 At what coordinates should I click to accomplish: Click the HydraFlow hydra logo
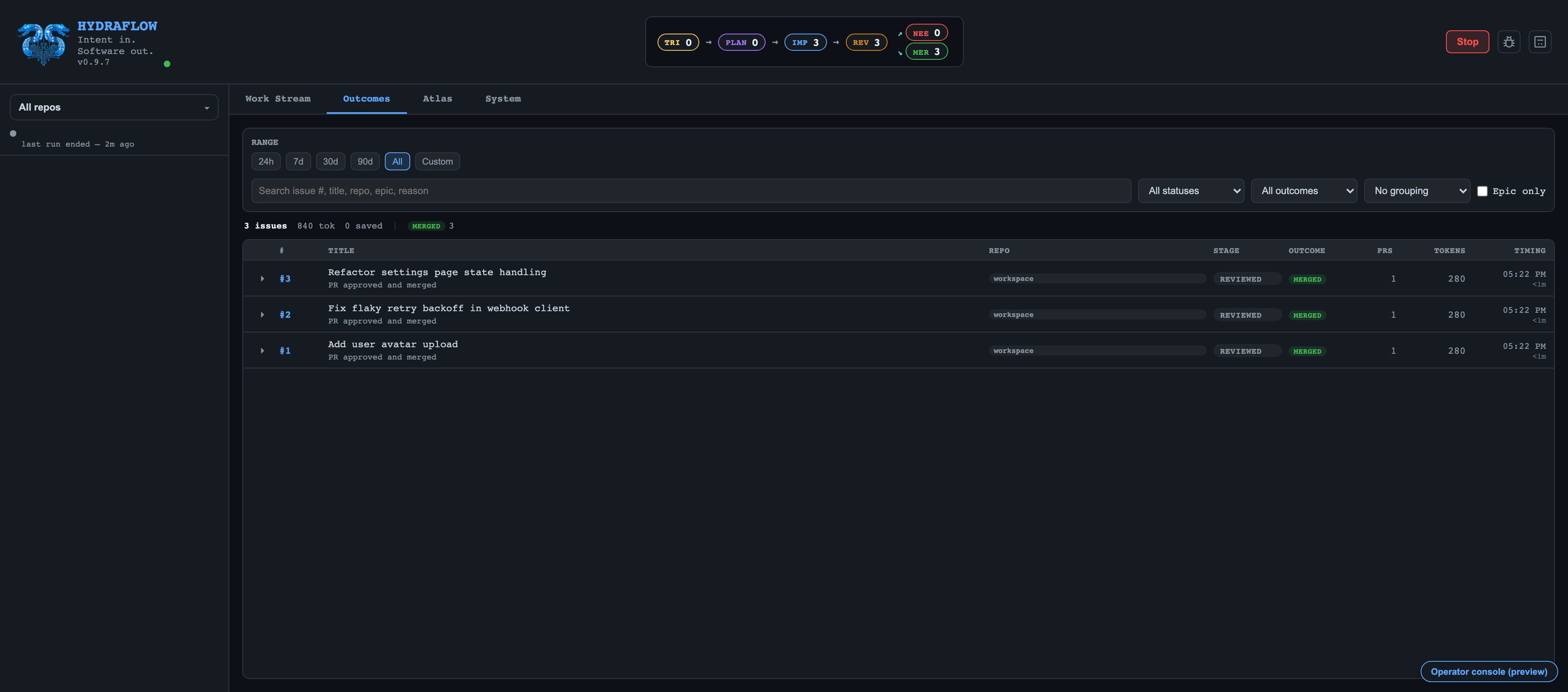coord(43,44)
